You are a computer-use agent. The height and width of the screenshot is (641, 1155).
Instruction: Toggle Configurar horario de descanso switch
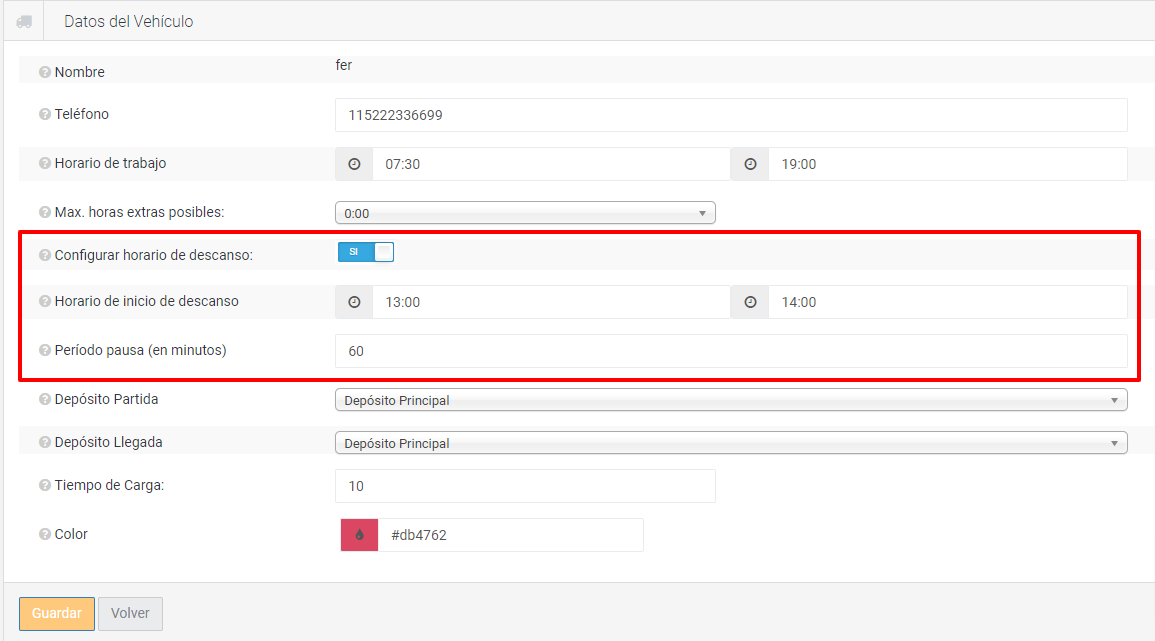pyautogui.click(x=366, y=252)
